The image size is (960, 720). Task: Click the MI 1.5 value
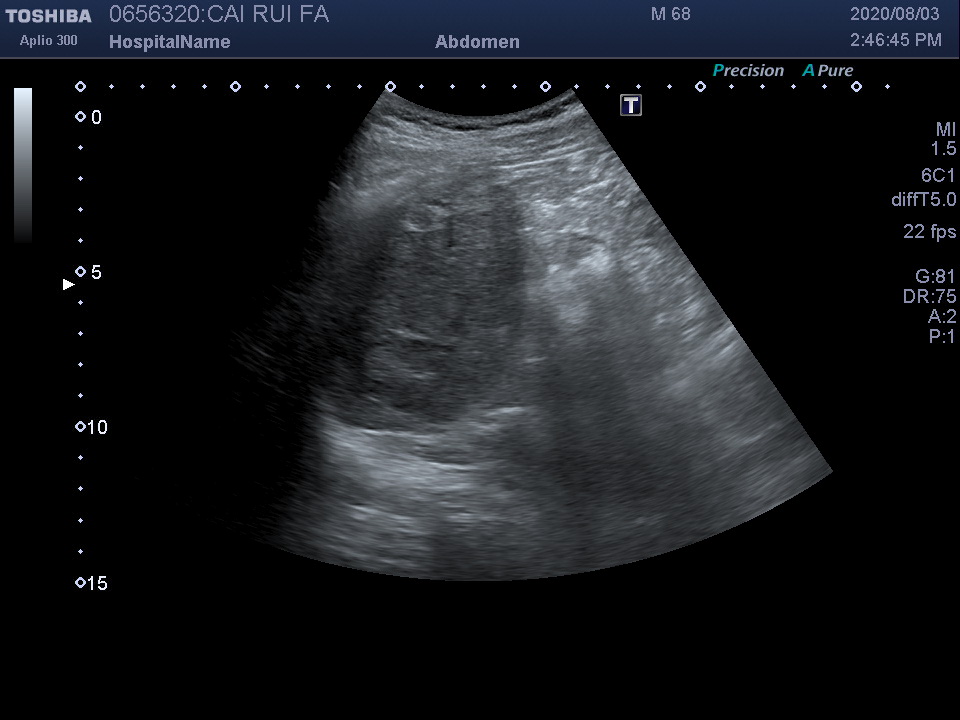click(943, 138)
